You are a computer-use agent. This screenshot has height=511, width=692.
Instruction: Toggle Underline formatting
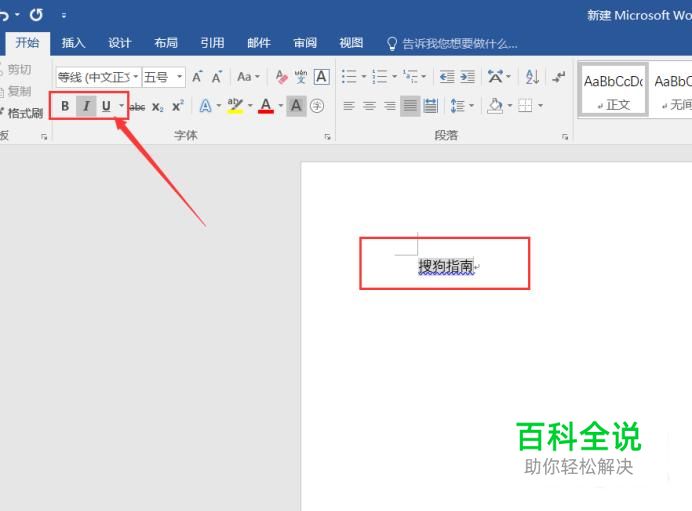point(106,106)
